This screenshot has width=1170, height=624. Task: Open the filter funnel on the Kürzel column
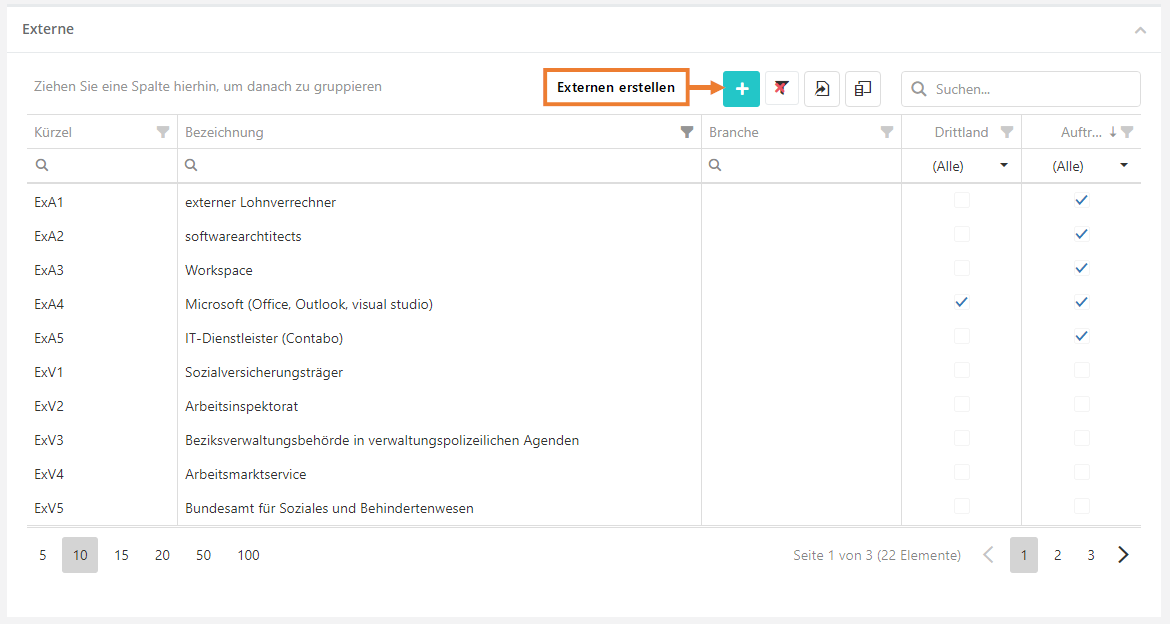[163, 132]
